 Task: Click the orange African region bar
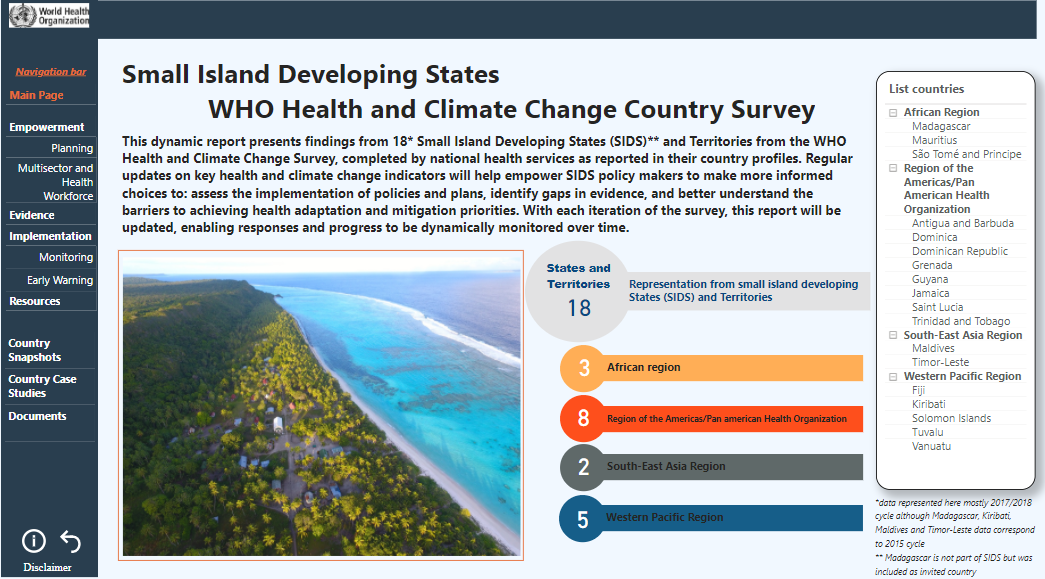732,368
